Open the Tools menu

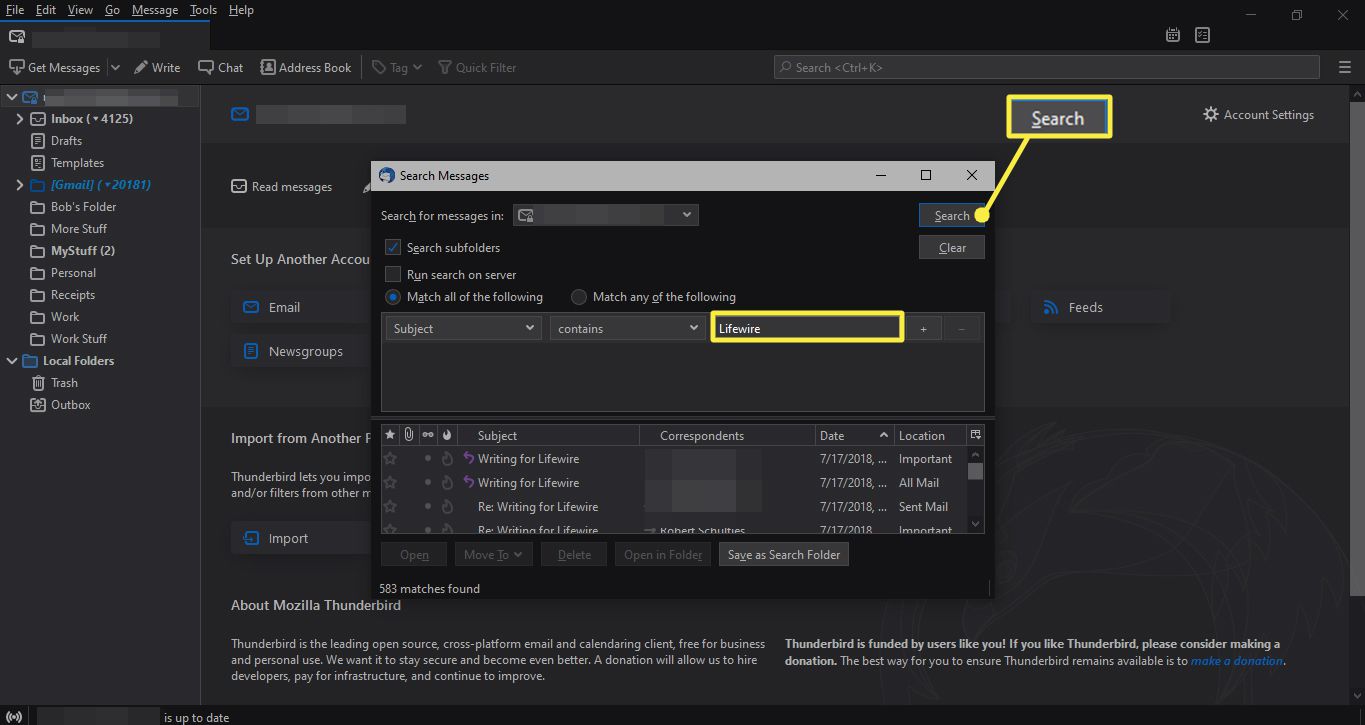pyautogui.click(x=203, y=10)
